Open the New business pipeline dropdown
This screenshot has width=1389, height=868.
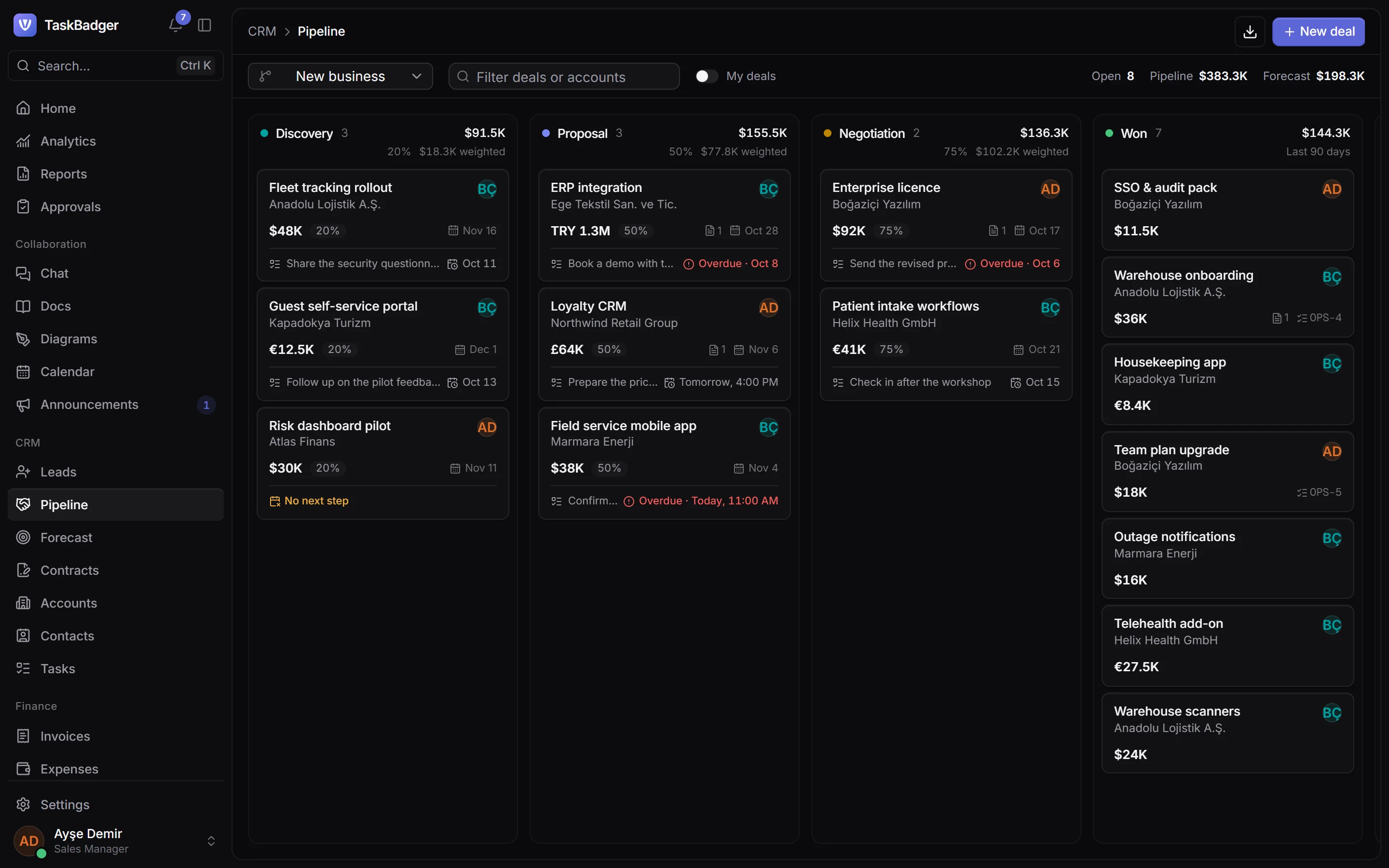click(x=340, y=76)
